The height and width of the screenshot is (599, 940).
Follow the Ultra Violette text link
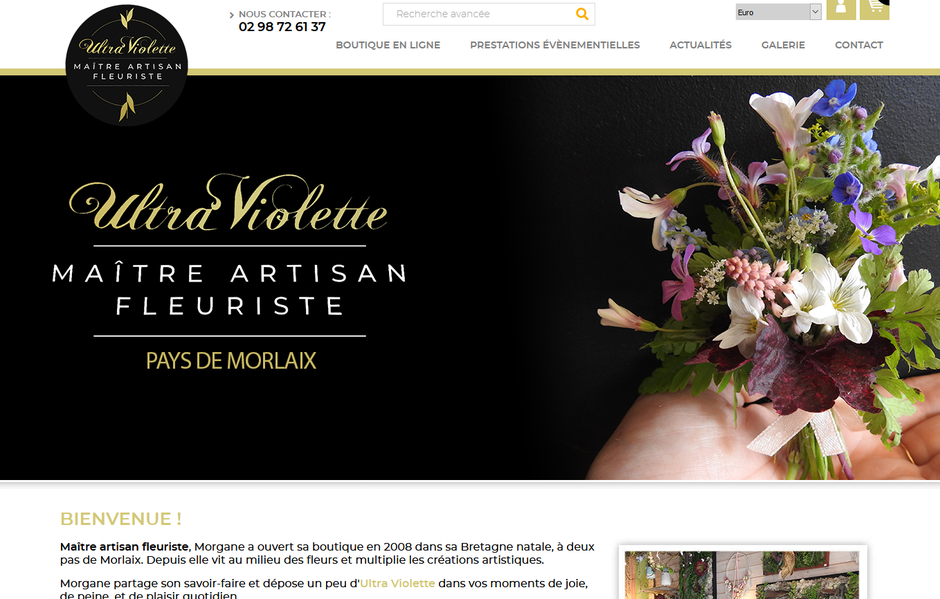pyautogui.click(x=397, y=583)
